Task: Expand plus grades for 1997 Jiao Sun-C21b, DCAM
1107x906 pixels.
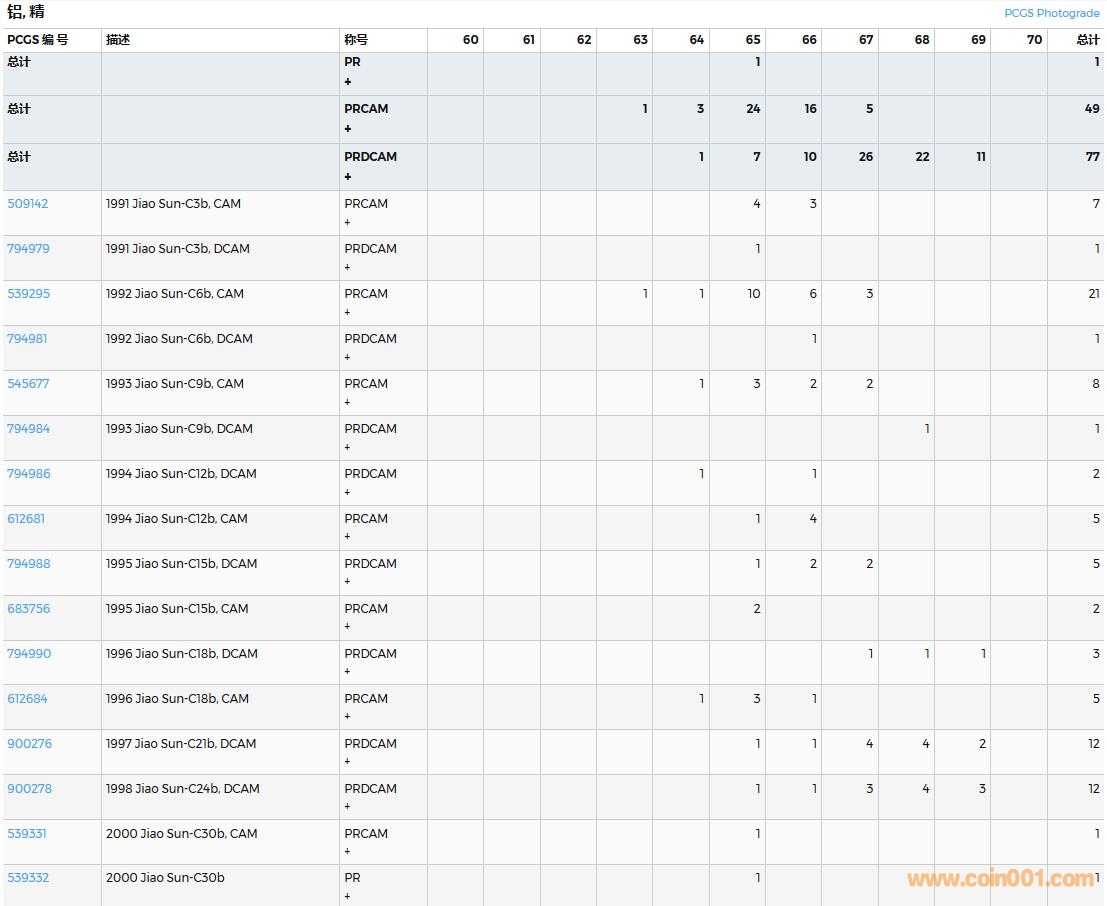Action: [348, 762]
